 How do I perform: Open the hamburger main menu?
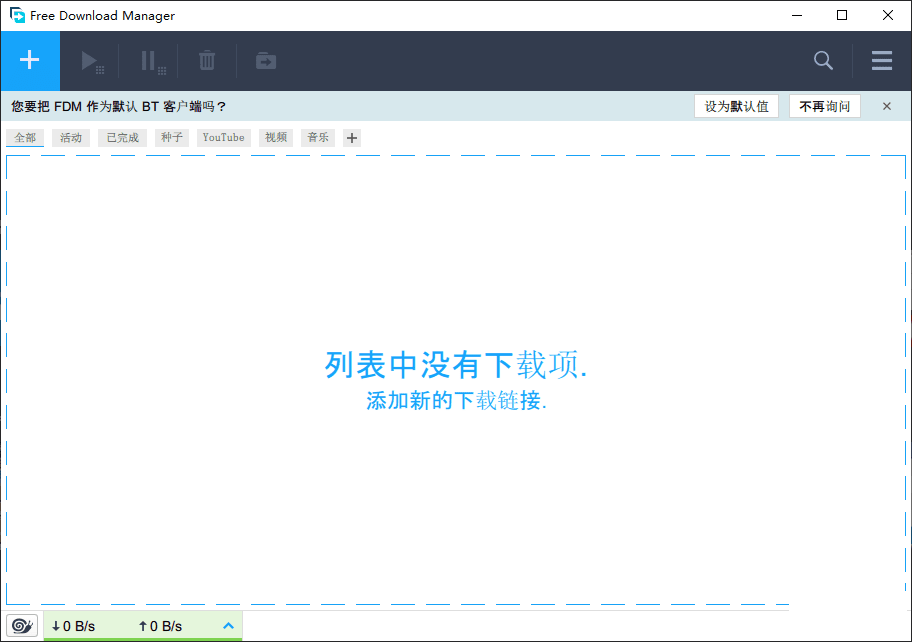(x=882, y=60)
